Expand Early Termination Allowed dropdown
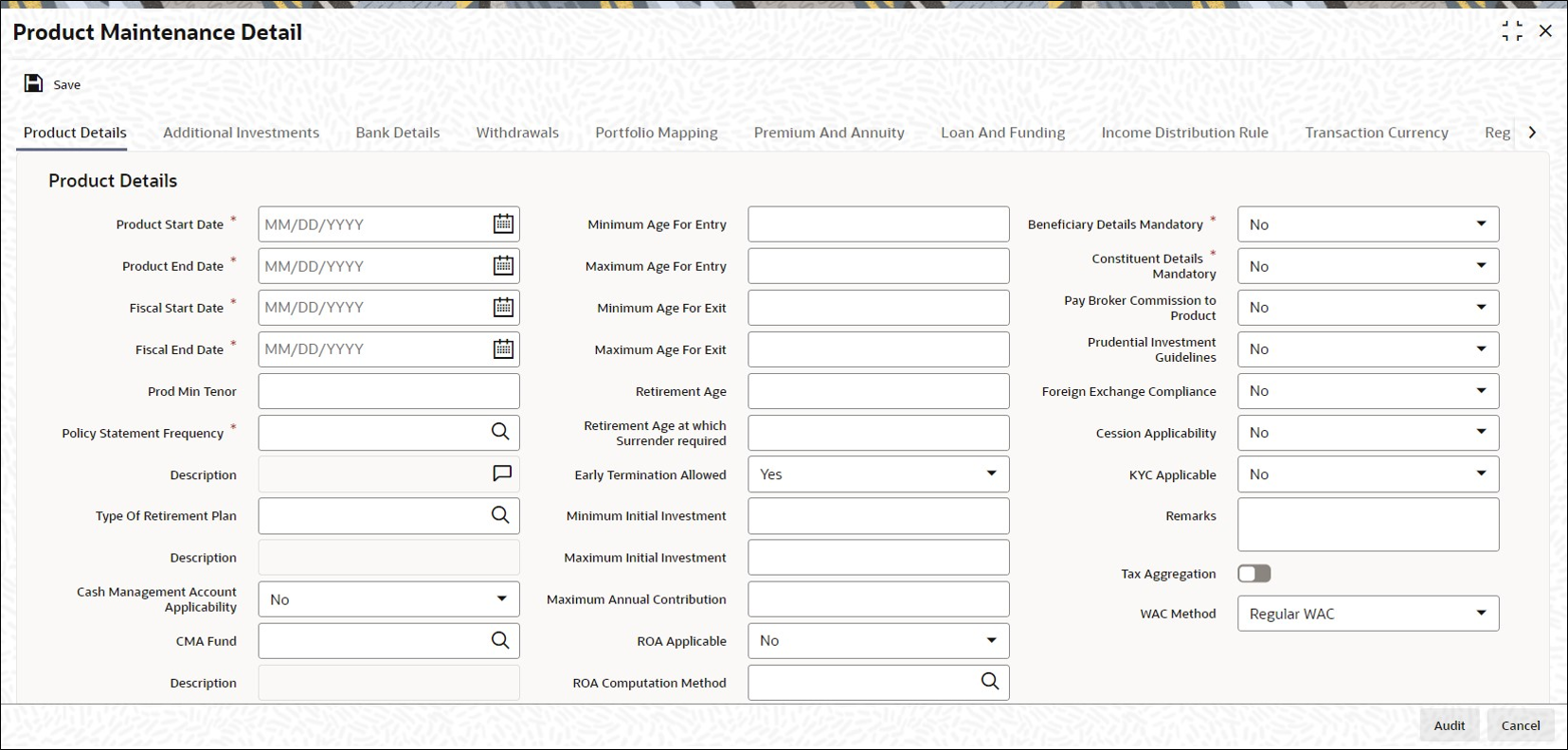Viewport: 1568px width, 750px height. click(991, 473)
